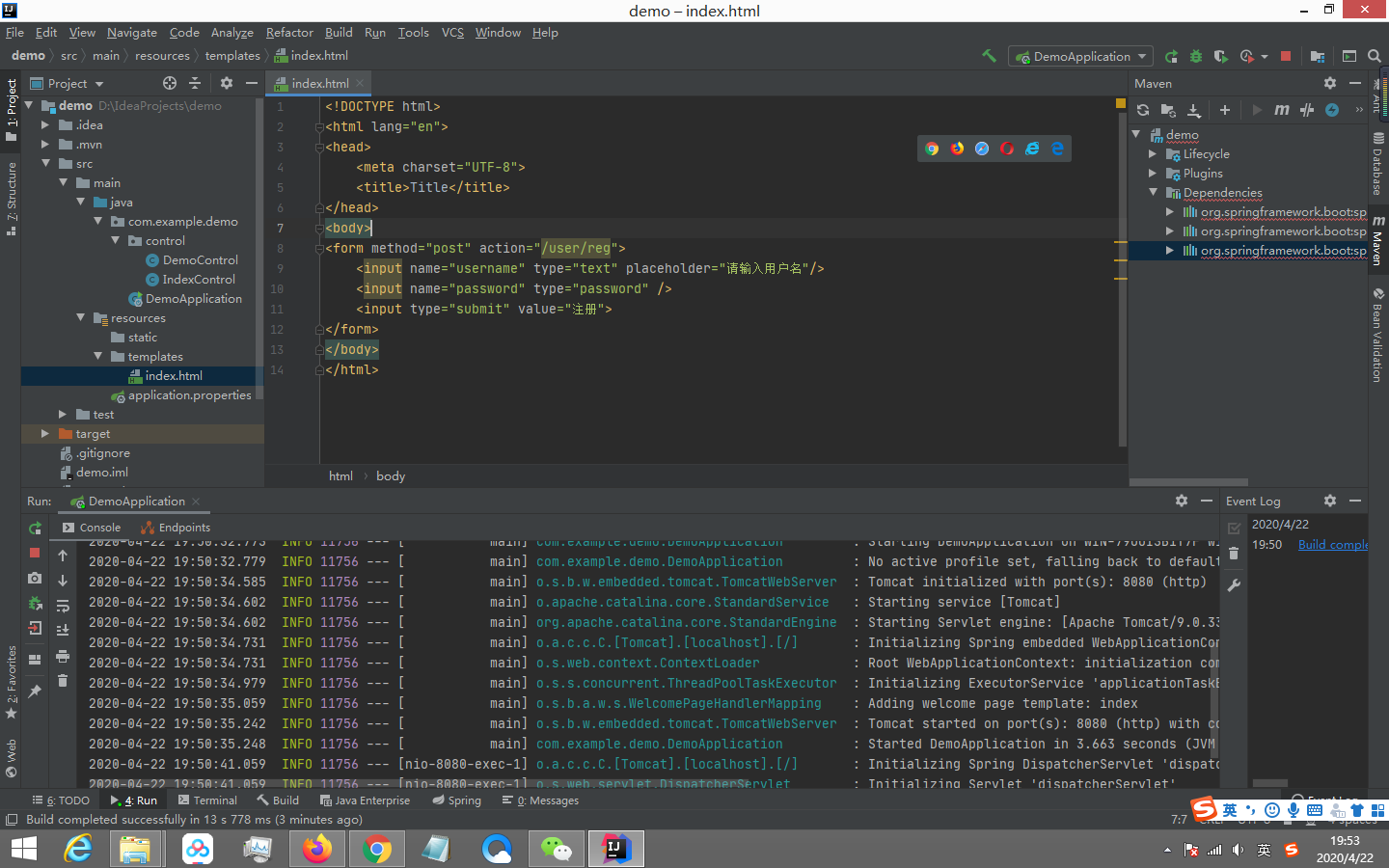Image resolution: width=1389 pixels, height=868 pixels.
Task: Toggle soft-wrap in the Run console
Action: click(x=63, y=606)
